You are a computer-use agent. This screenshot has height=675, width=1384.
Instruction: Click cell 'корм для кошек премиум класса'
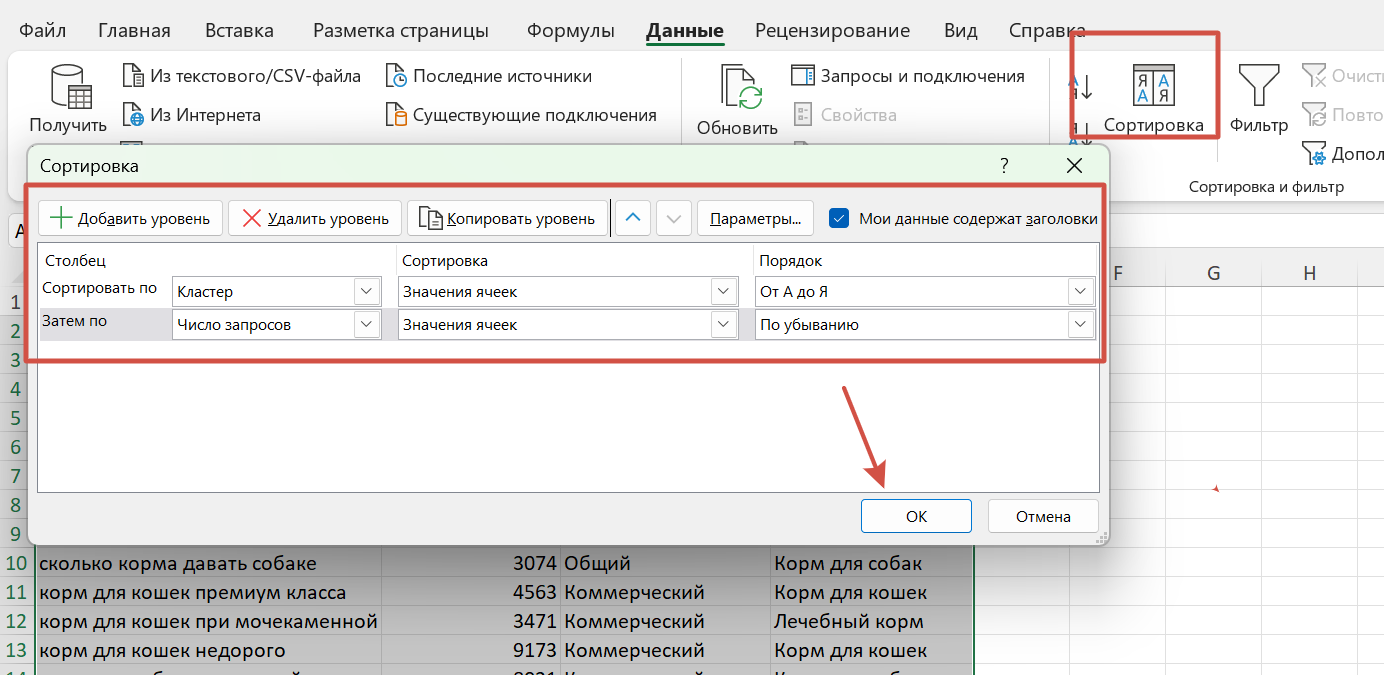pyautogui.click(x=208, y=592)
